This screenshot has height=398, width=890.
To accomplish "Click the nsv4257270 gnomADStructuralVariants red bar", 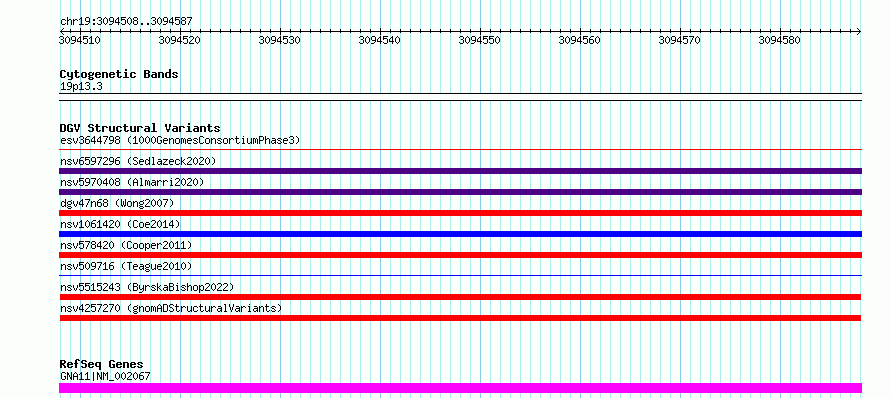I will point(460,318).
